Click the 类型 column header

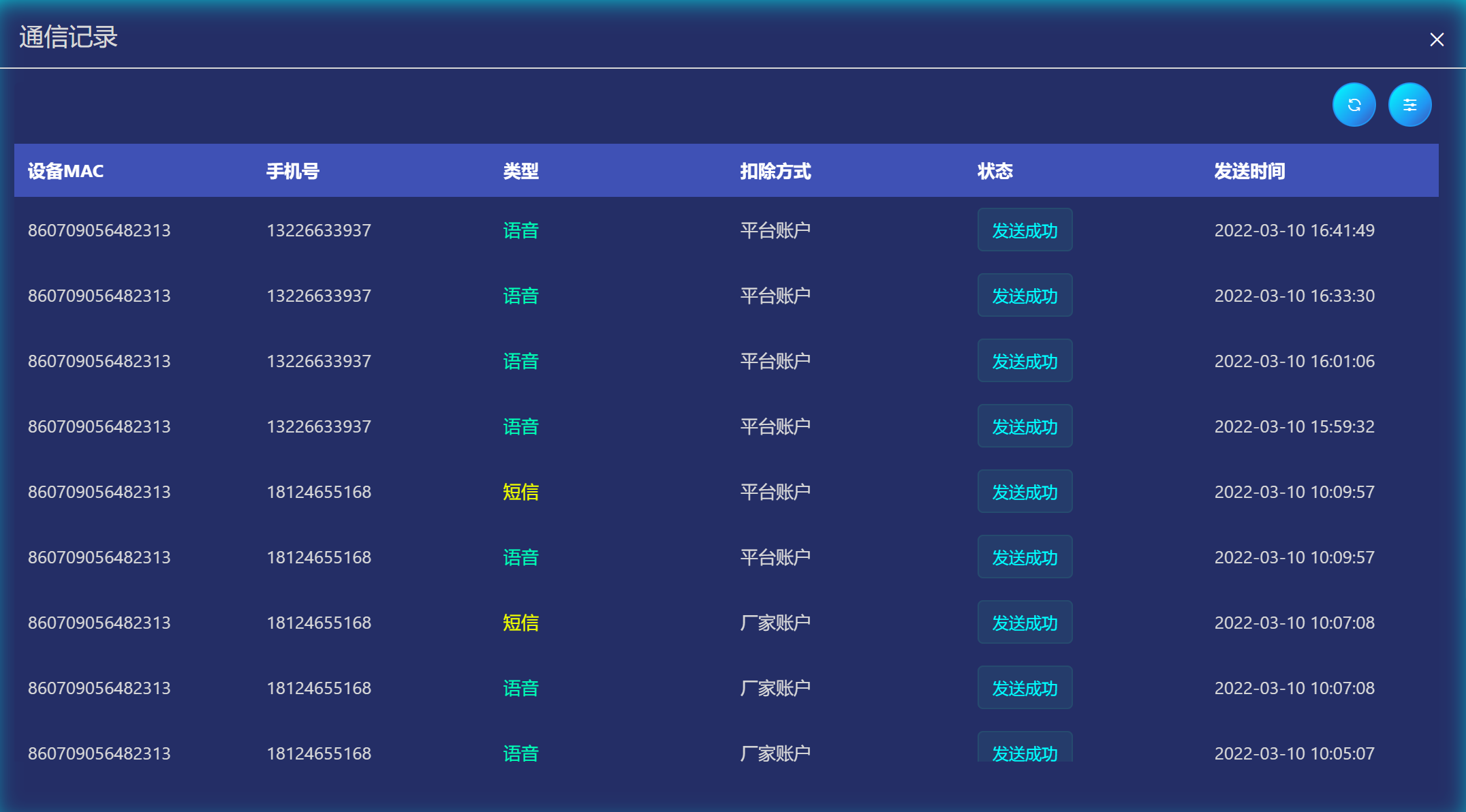point(520,171)
